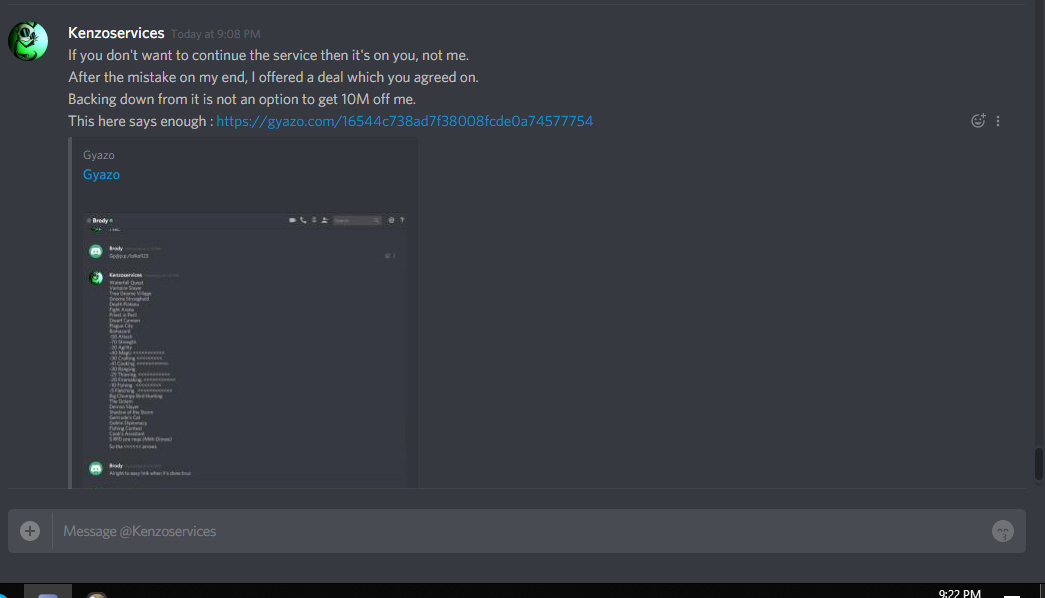Click the Kenzoservices username

pyautogui.click(x=116, y=33)
